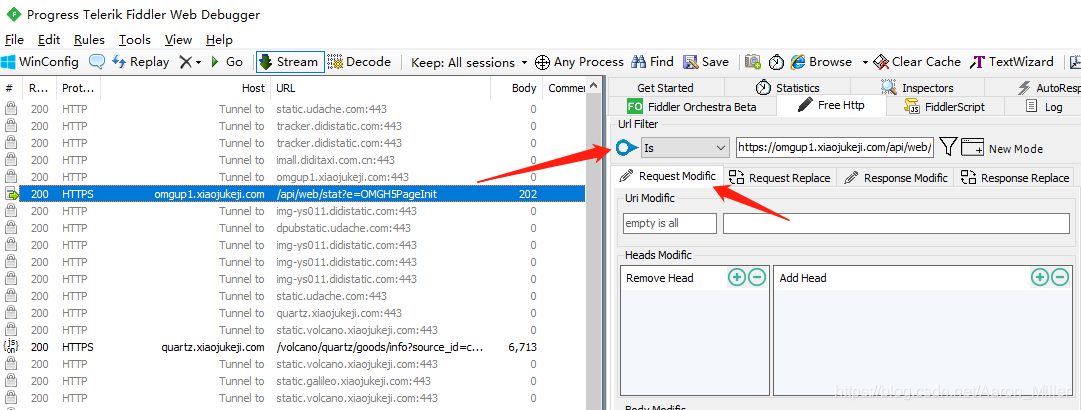Click the camera screenshot icon

point(753,62)
